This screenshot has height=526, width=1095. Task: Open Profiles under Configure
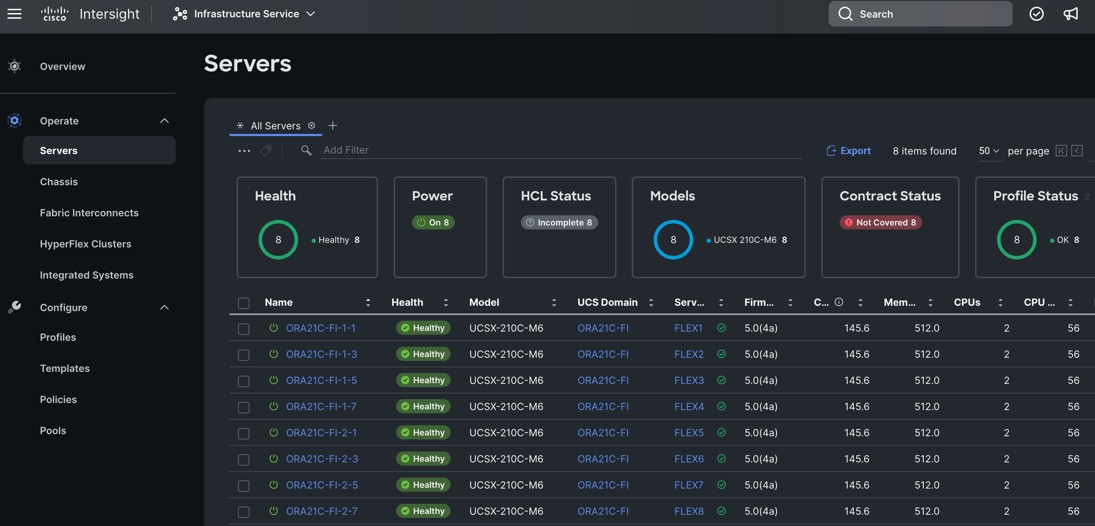[58, 337]
